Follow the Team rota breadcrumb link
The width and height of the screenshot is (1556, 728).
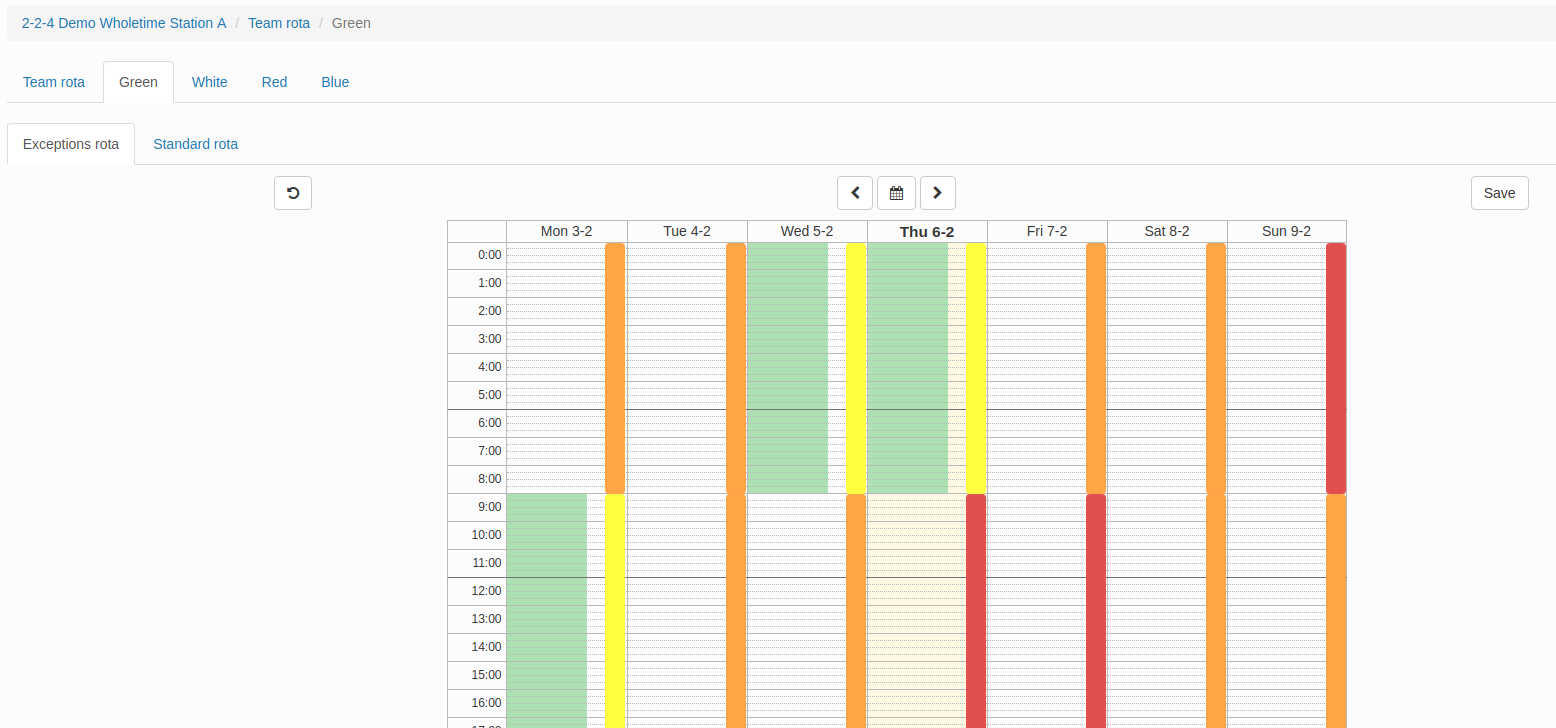[x=279, y=22]
